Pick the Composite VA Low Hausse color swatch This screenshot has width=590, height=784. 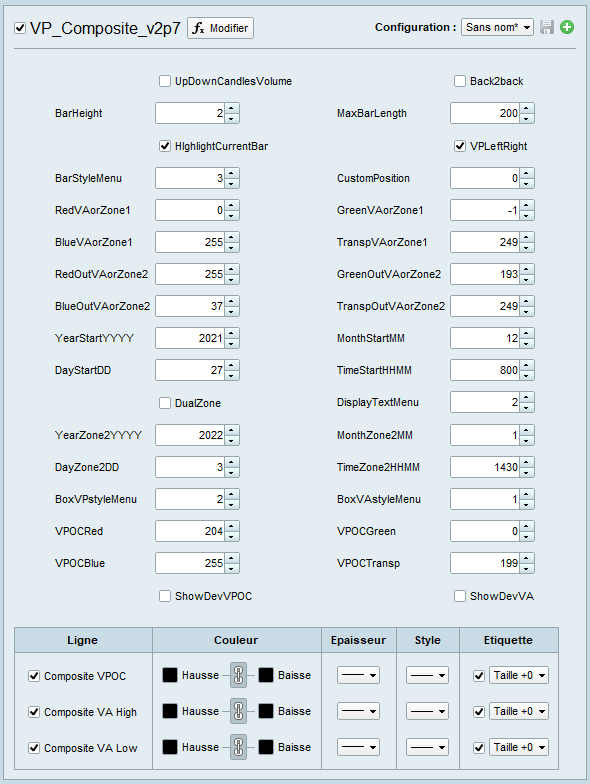pyautogui.click(x=170, y=747)
